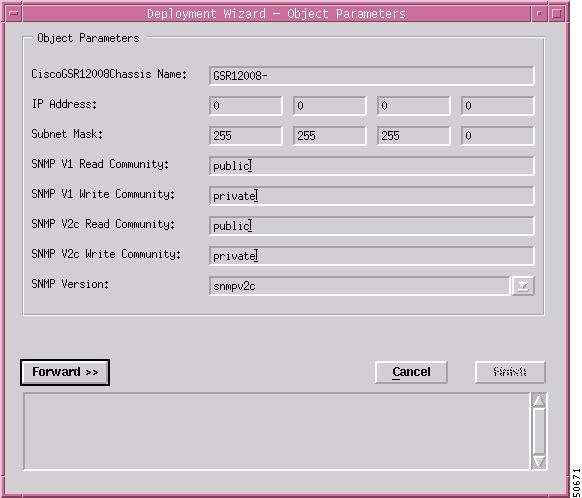Maximize the Deployment Wizard window
Viewport: 582px width, 498px height.
(557, 14)
